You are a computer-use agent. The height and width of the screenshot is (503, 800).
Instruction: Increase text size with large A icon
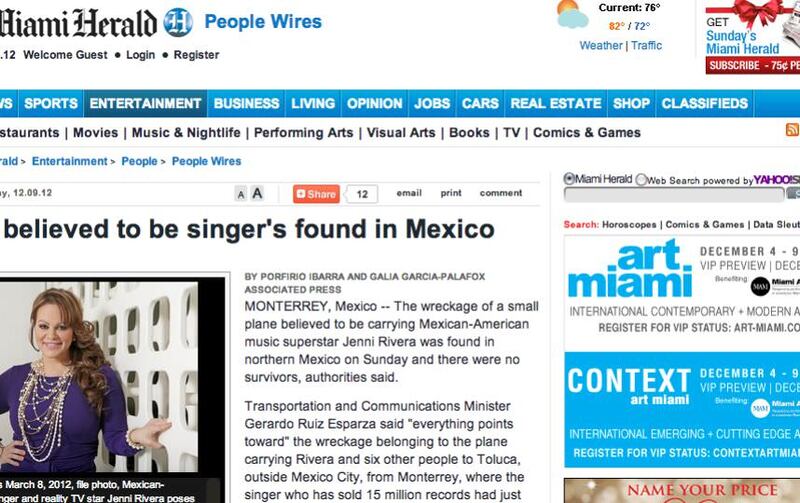pyautogui.click(x=257, y=193)
